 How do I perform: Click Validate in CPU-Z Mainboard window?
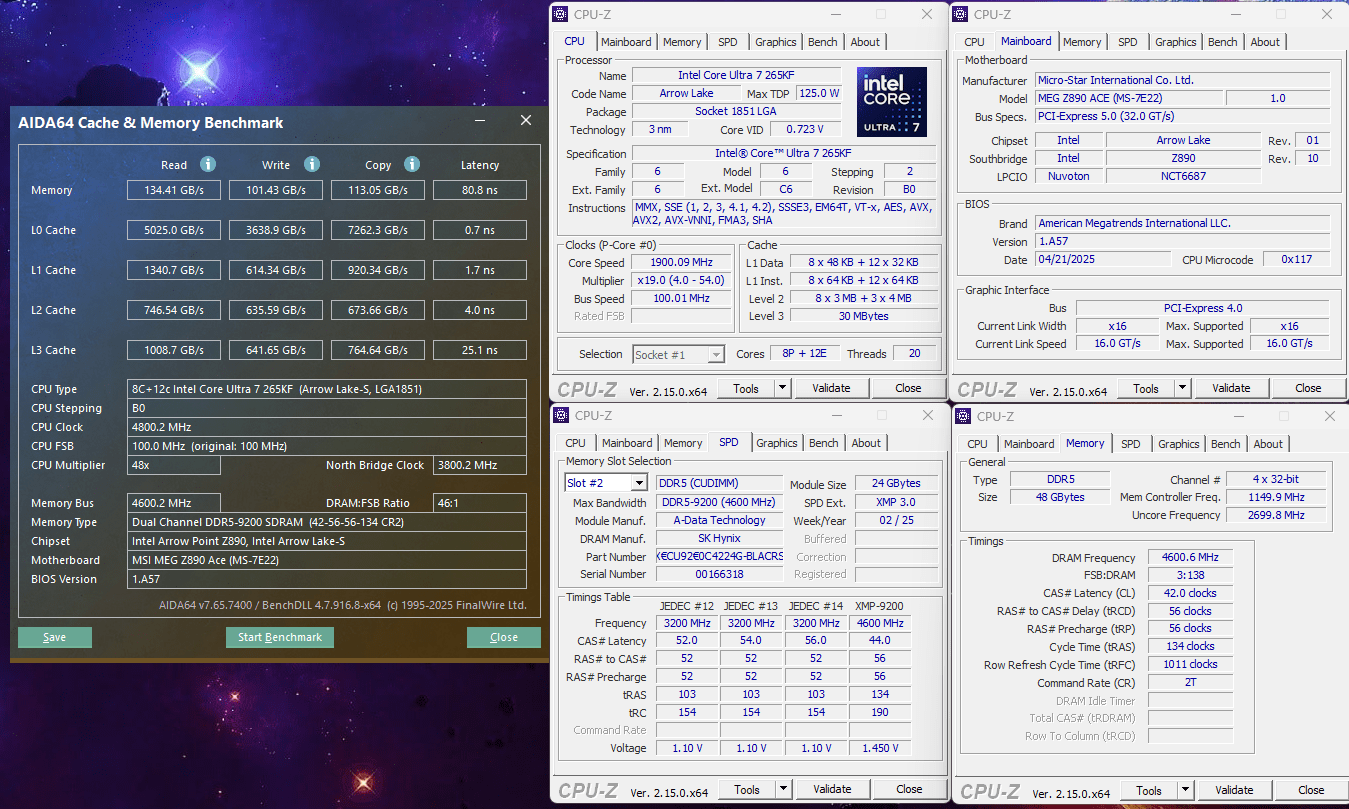[x=1231, y=388]
